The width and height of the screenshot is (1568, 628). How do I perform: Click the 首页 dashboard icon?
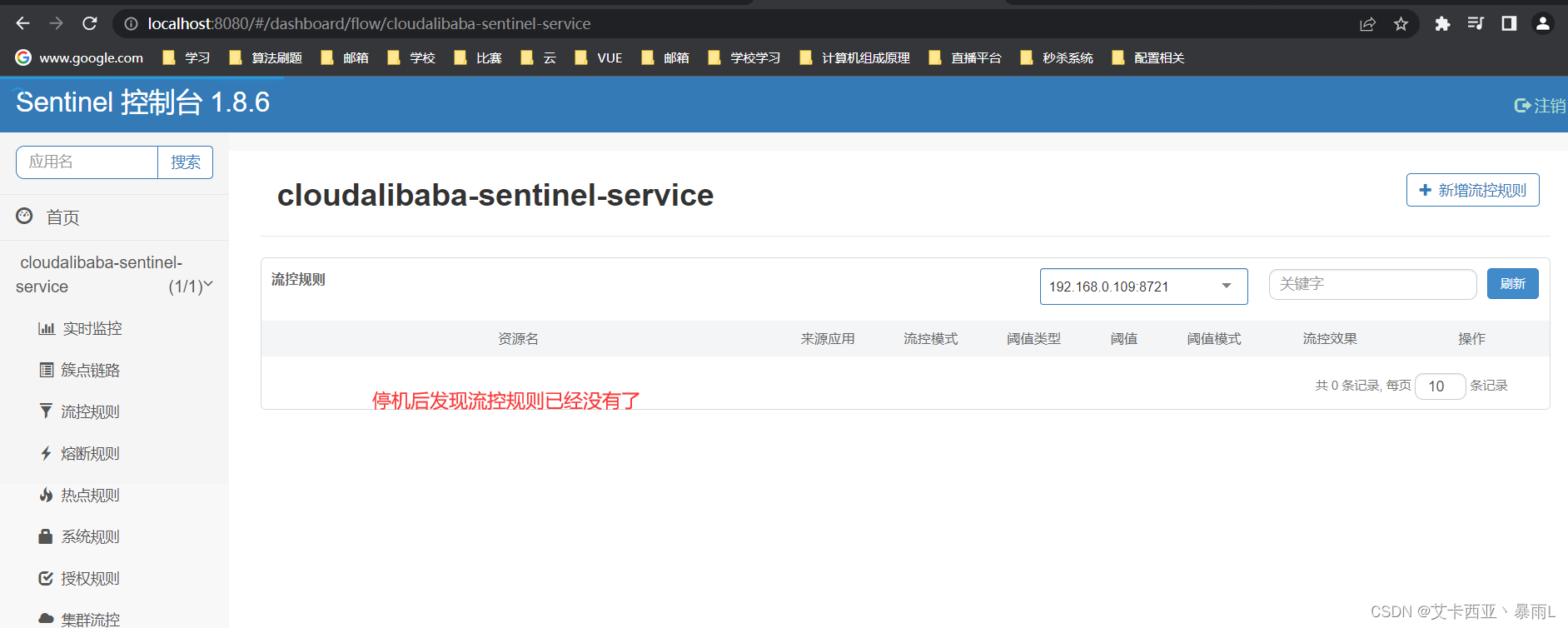coord(24,217)
